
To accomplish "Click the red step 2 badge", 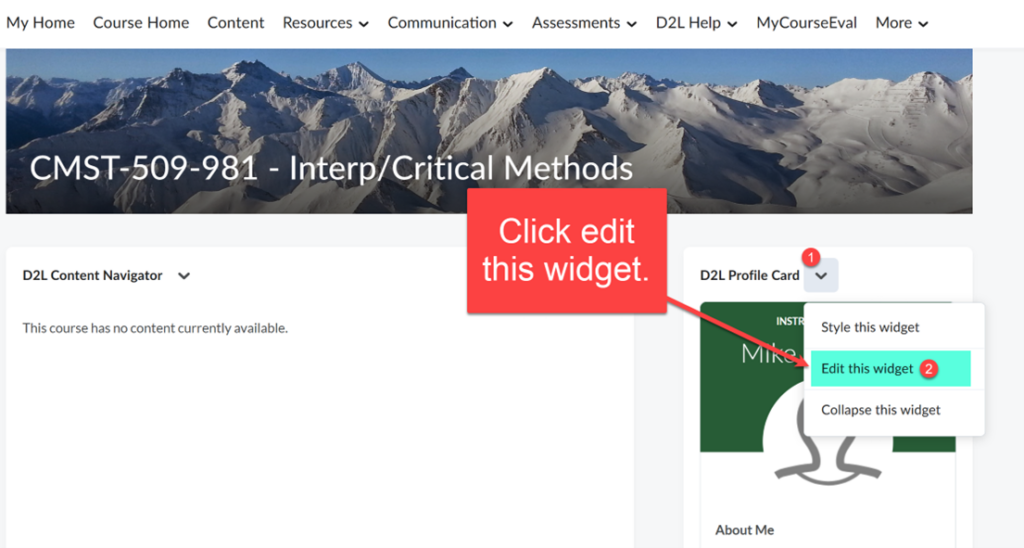I will pos(928,369).
